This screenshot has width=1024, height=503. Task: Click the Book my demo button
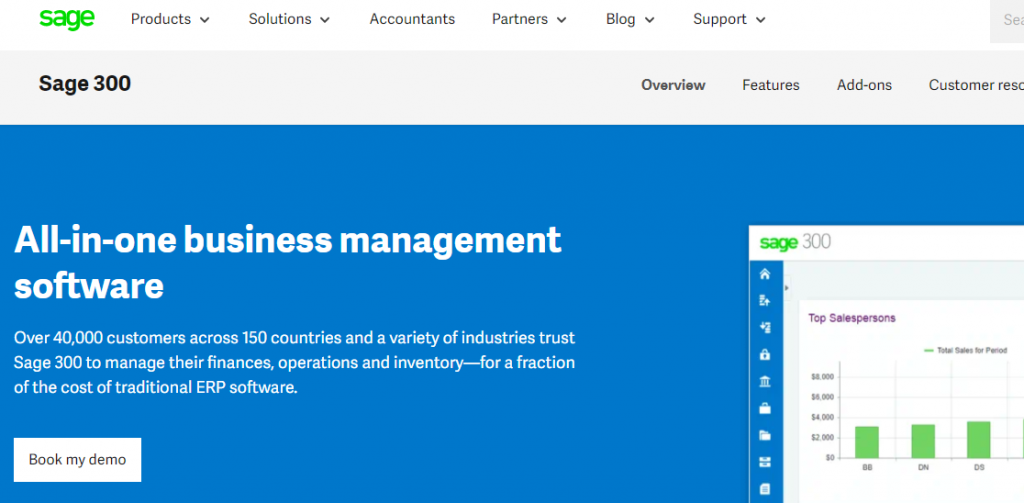pos(77,460)
